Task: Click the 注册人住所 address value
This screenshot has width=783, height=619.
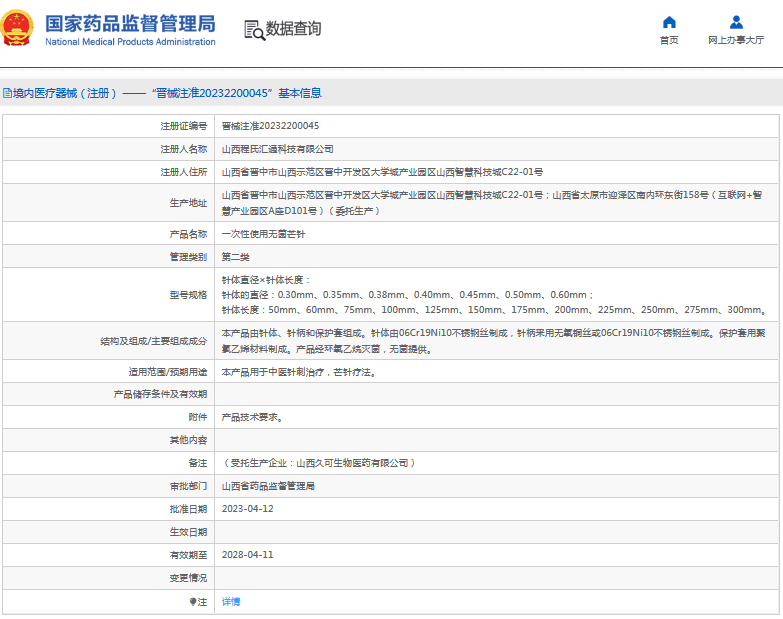Action: tap(383, 172)
